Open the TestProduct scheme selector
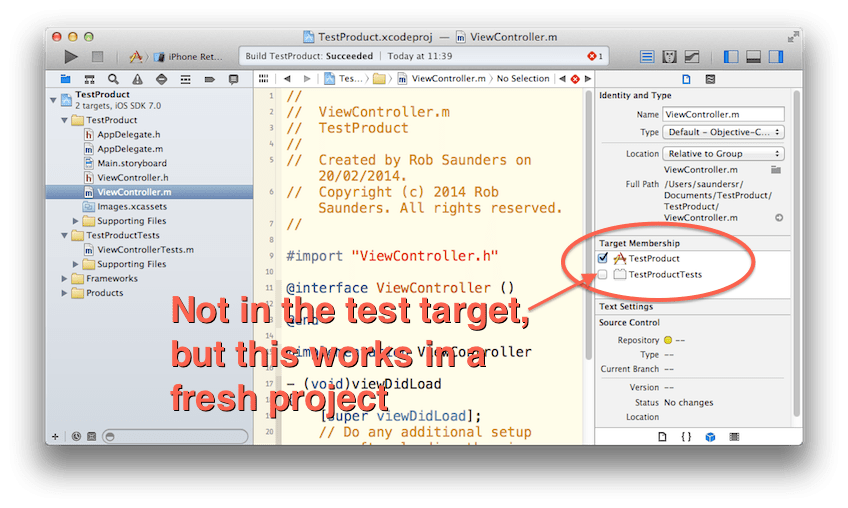The image size is (848, 508). tap(135, 56)
